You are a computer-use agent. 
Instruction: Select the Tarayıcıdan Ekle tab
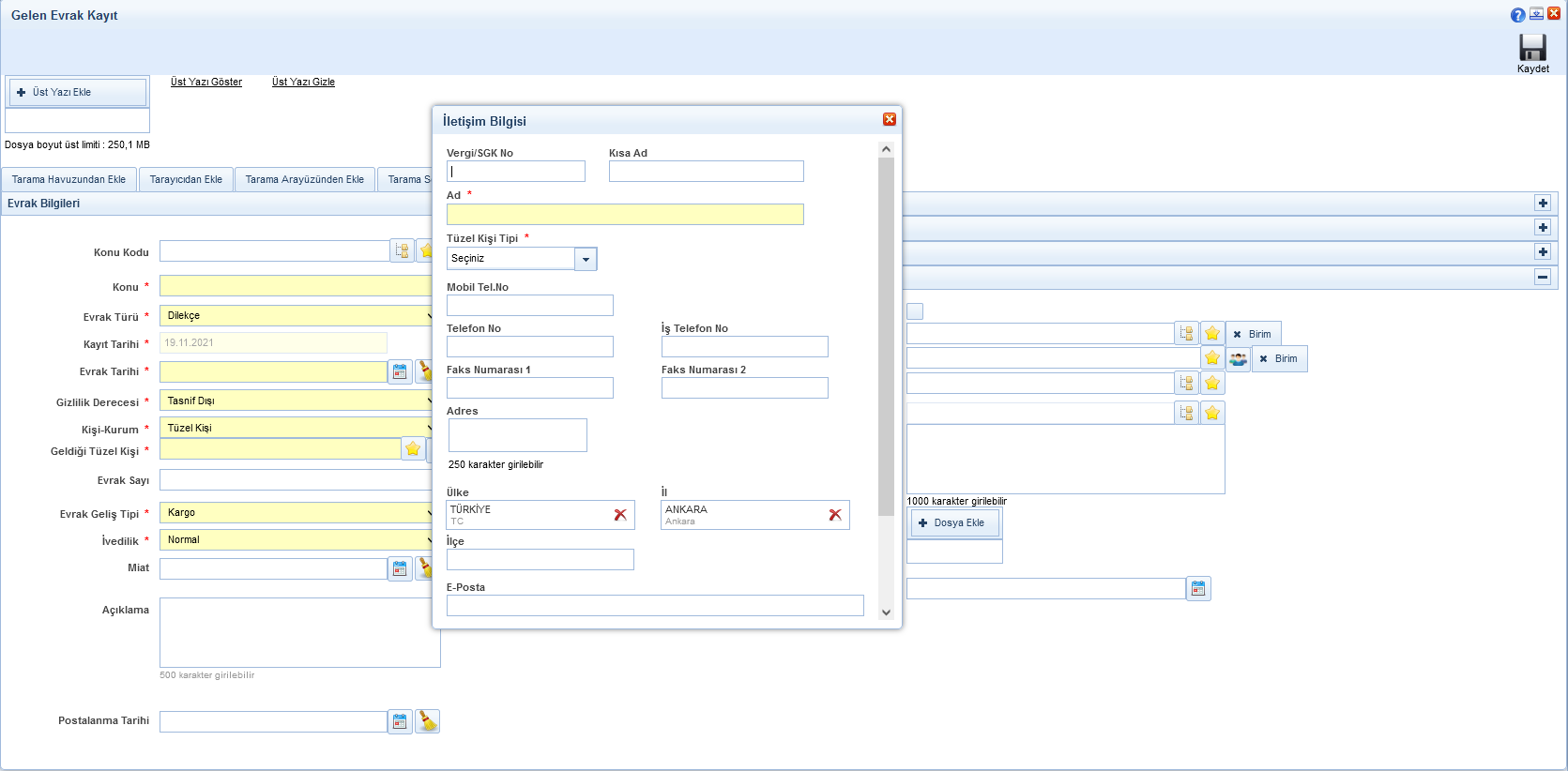pyautogui.click(x=186, y=179)
